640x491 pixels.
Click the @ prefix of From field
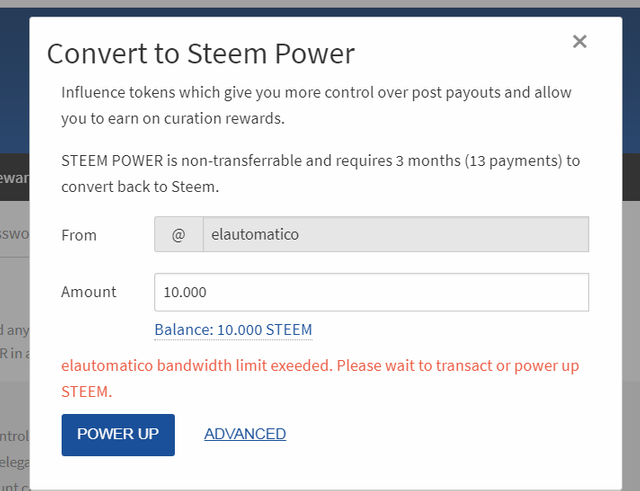tap(179, 234)
